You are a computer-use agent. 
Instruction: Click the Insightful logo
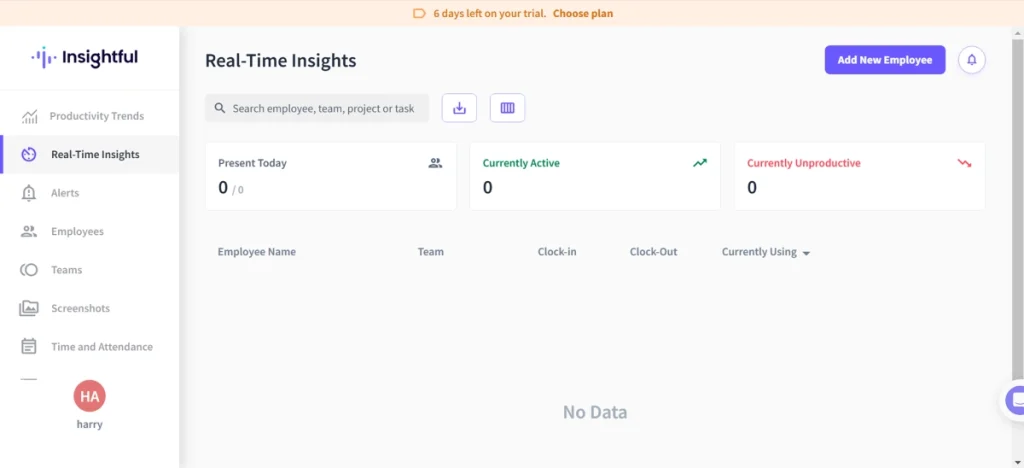(85, 57)
